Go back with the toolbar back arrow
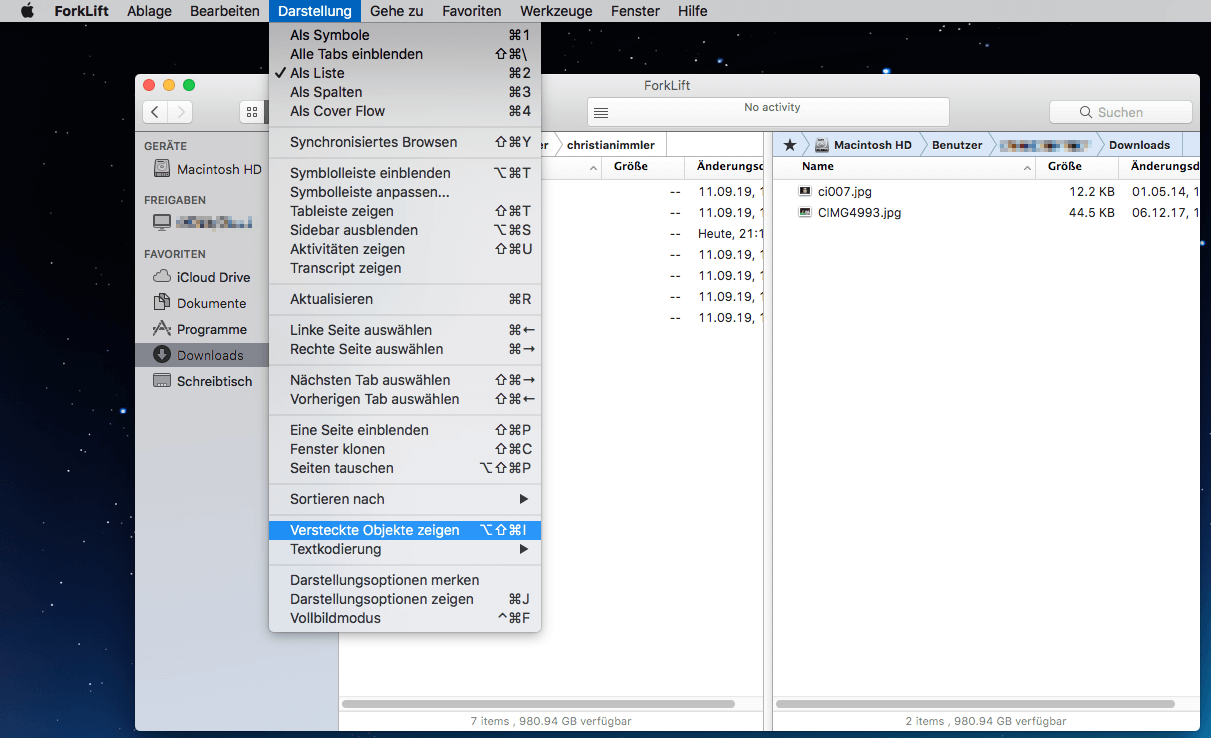1211x738 pixels. coord(155,112)
